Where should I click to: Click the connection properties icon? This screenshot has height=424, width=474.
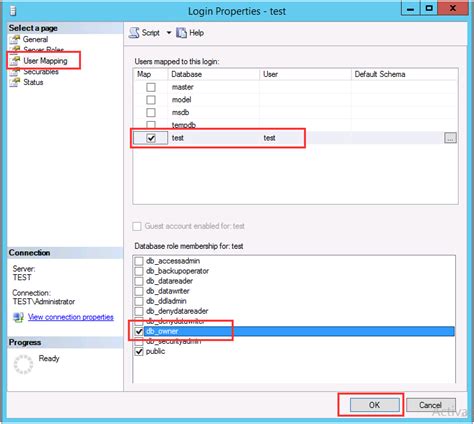pos(18,317)
